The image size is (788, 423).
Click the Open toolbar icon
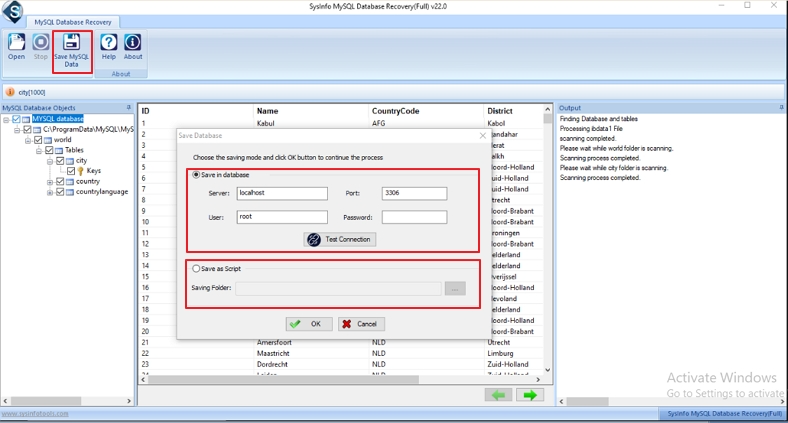coord(17,47)
